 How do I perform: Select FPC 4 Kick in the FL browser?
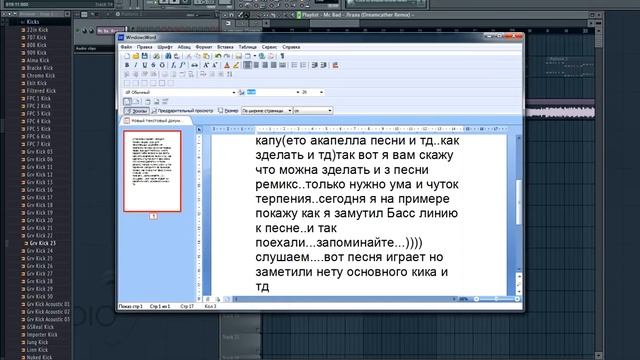point(39,121)
